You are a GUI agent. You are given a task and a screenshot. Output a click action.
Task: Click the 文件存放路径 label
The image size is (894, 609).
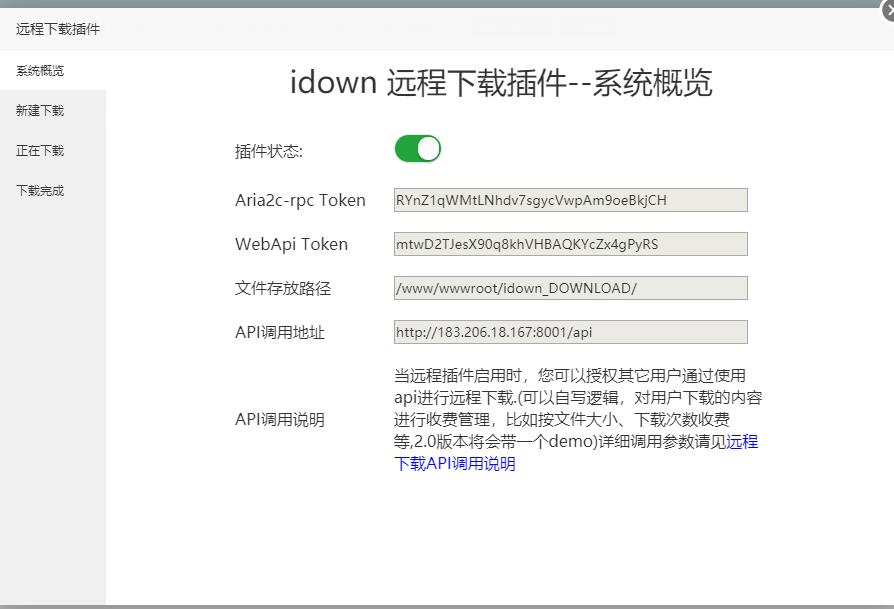(x=283, y=288)
